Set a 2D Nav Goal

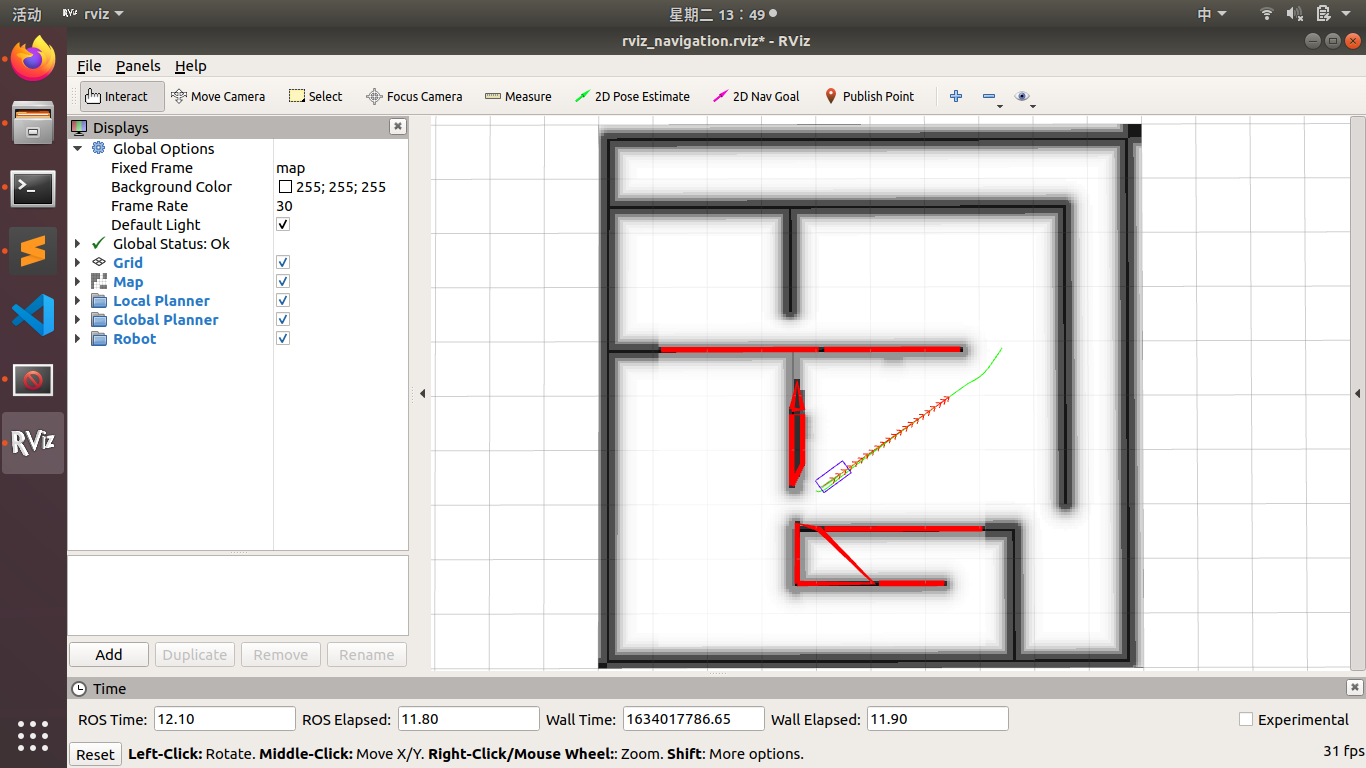pos(756,96)
